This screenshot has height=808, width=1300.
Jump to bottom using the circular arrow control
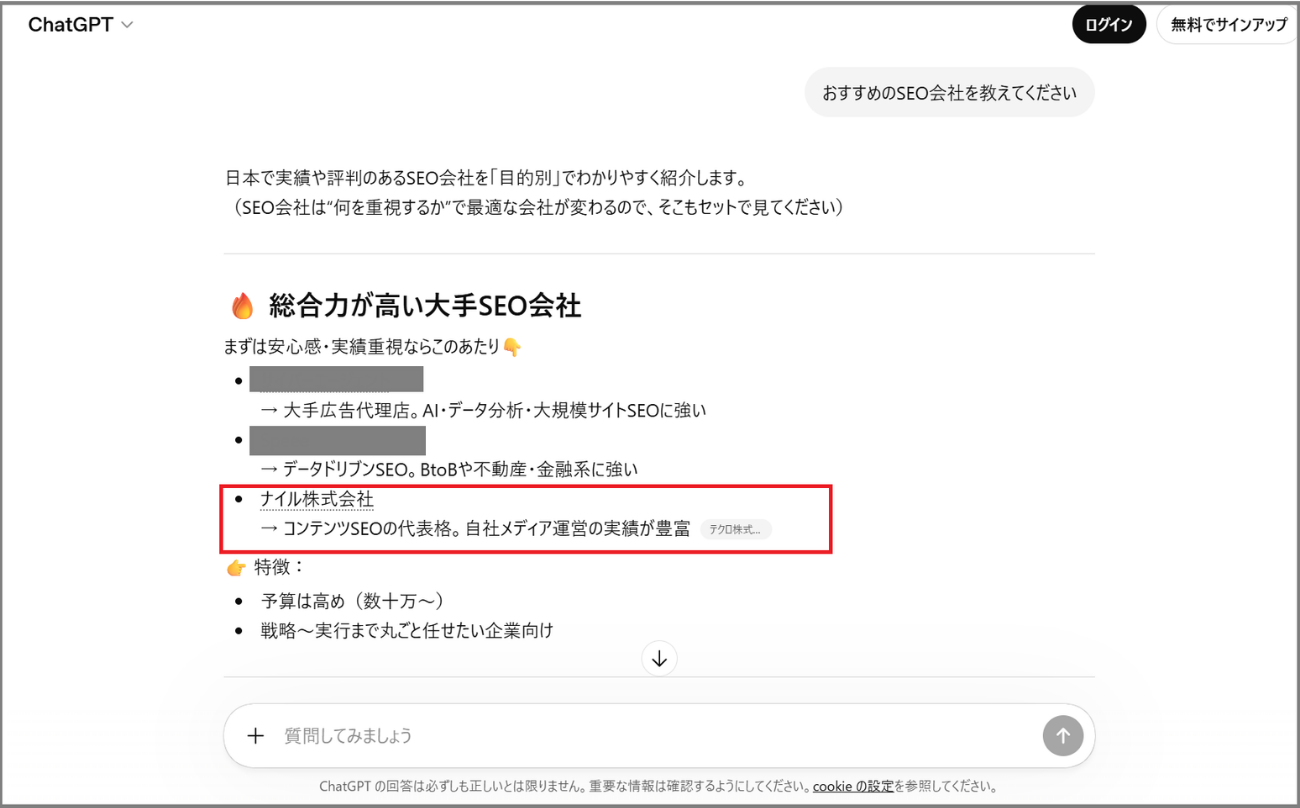[658, 658]
